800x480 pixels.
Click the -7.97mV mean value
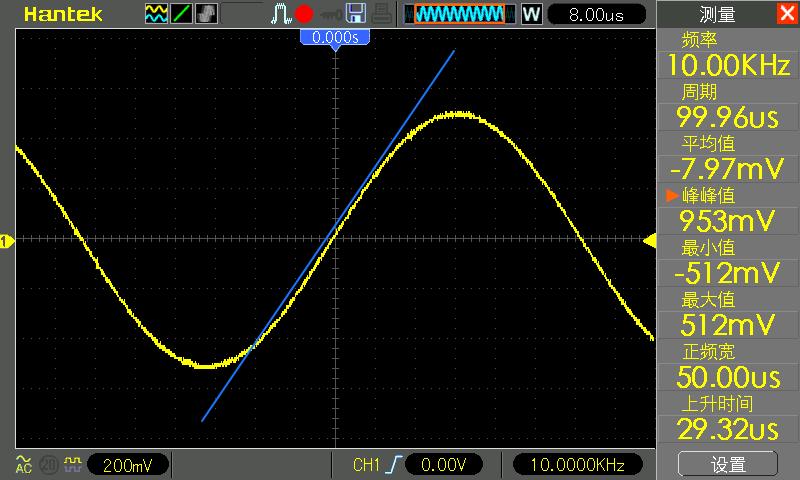[728, 169]
